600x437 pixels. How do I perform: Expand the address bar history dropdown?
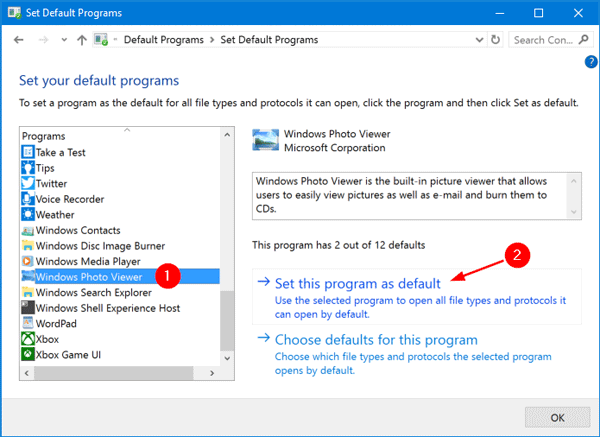point(479,40)
